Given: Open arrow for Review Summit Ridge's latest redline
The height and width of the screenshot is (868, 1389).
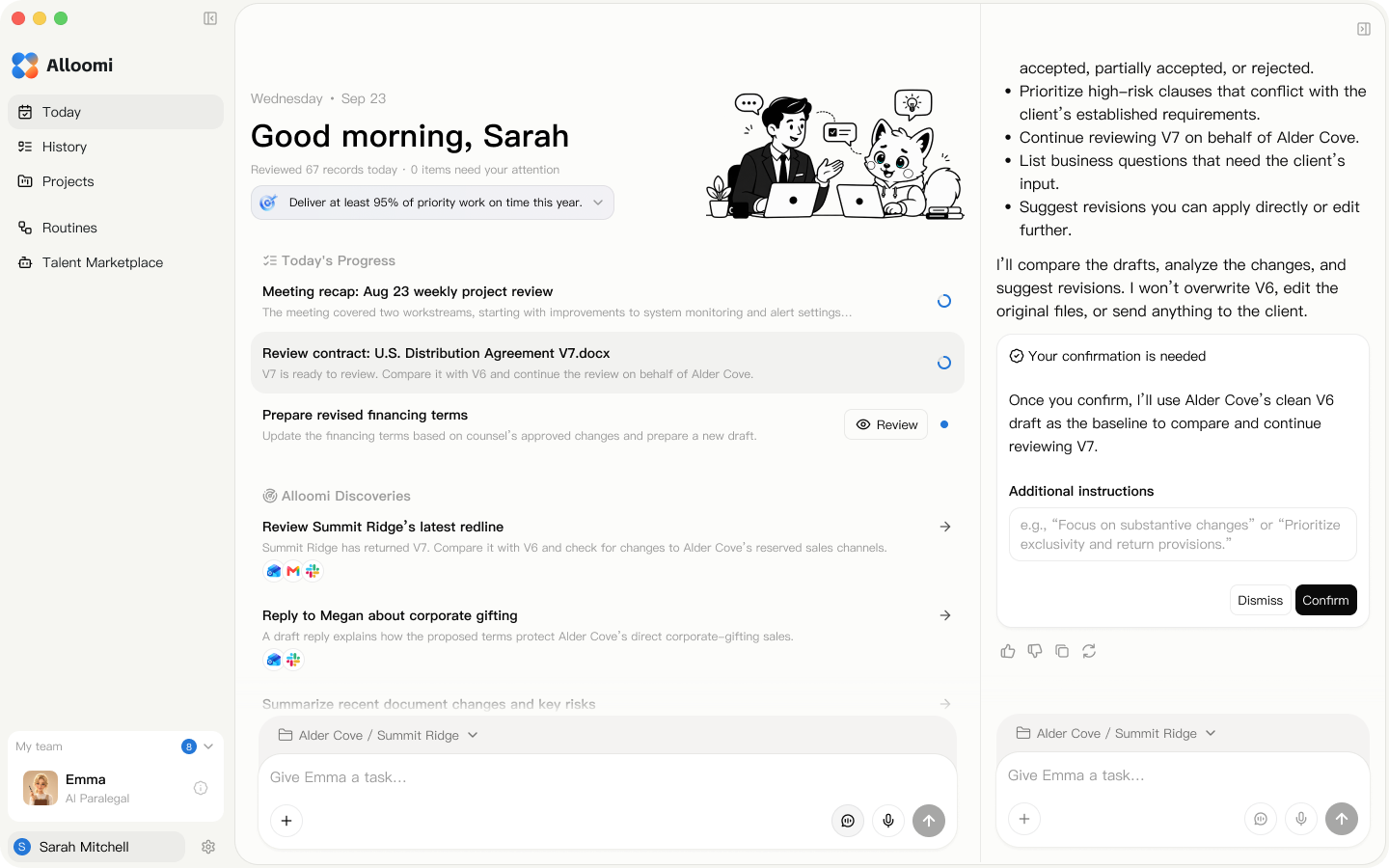Looking at the screenshot, I should (x=945, y=527).
